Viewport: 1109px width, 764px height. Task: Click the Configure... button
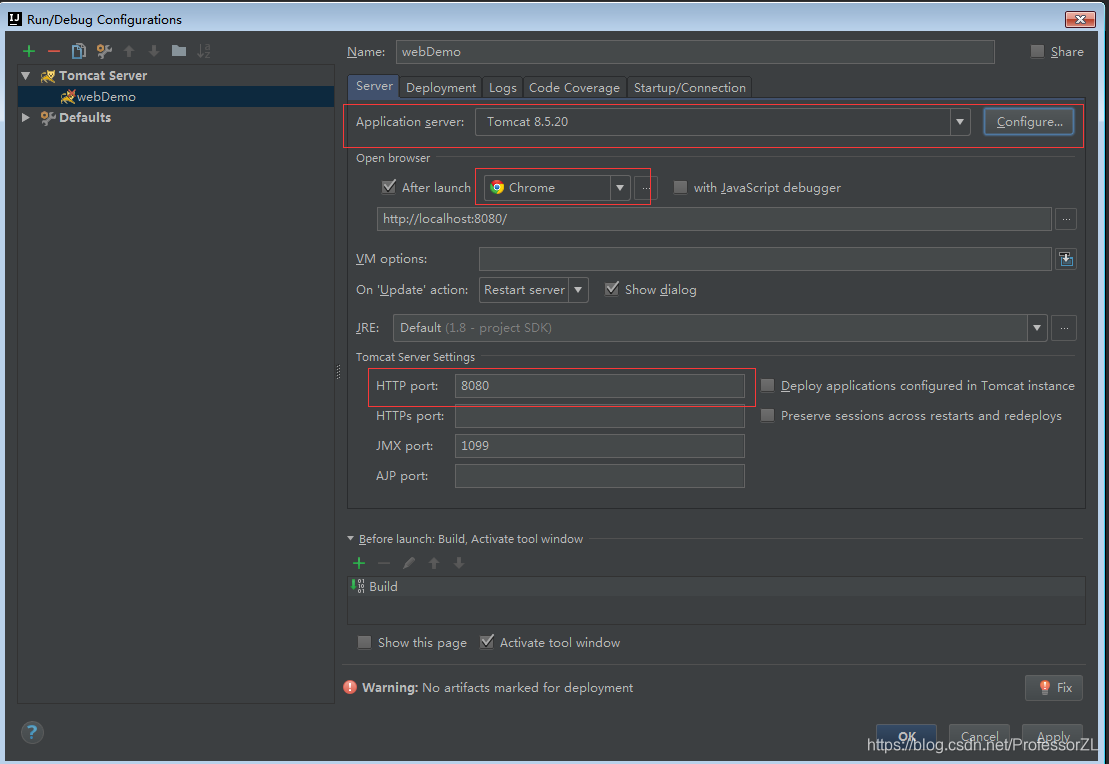[1029, 122]
